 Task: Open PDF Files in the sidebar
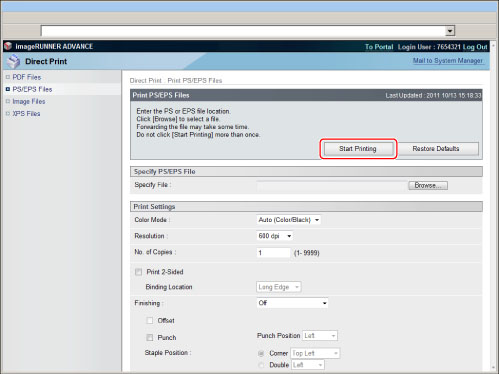[27, 77]
